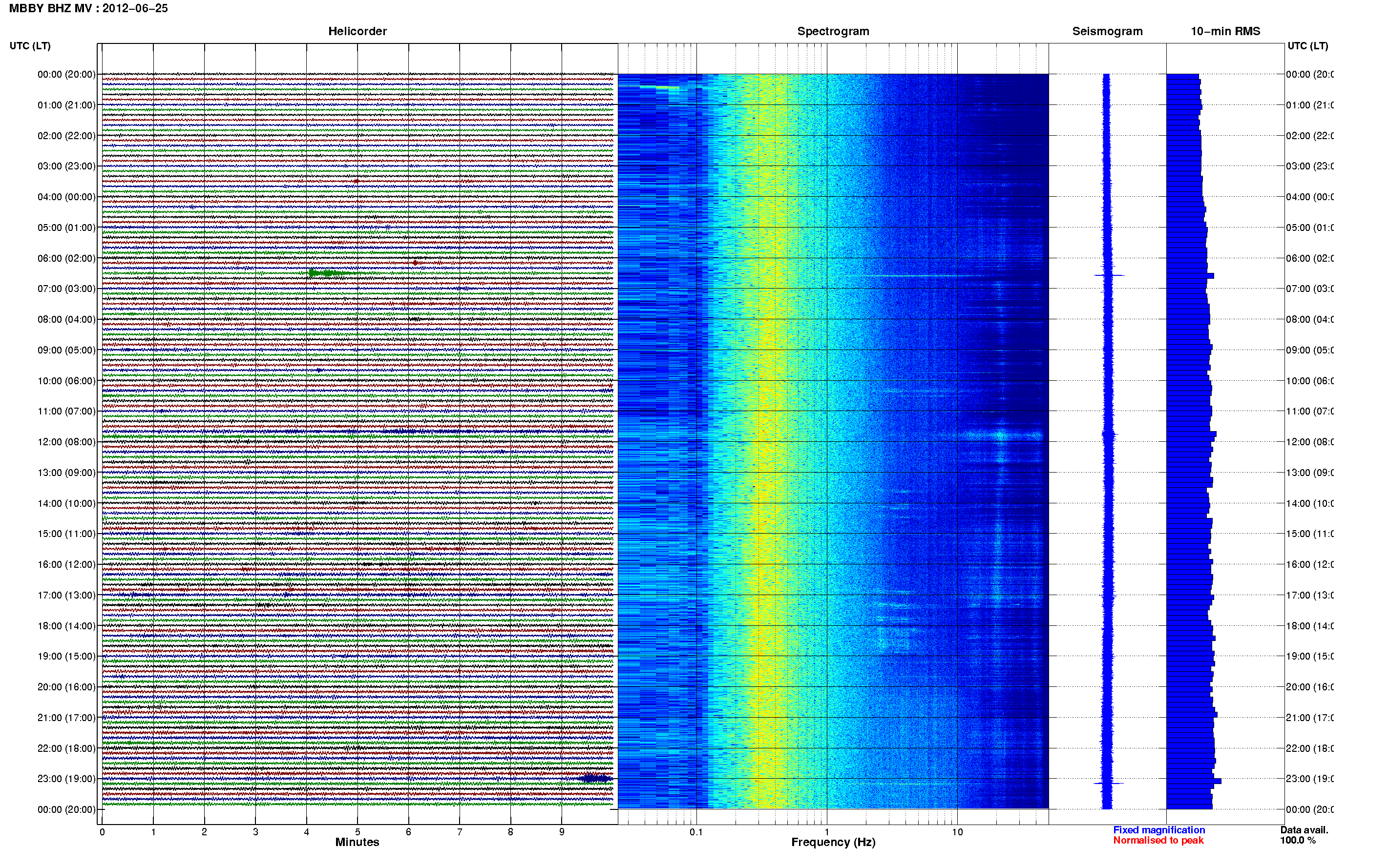Click the '17:00 (13:00)' time label on the left axis
The height and width of the screenshot is (868, 1389).
click(66, 595)
